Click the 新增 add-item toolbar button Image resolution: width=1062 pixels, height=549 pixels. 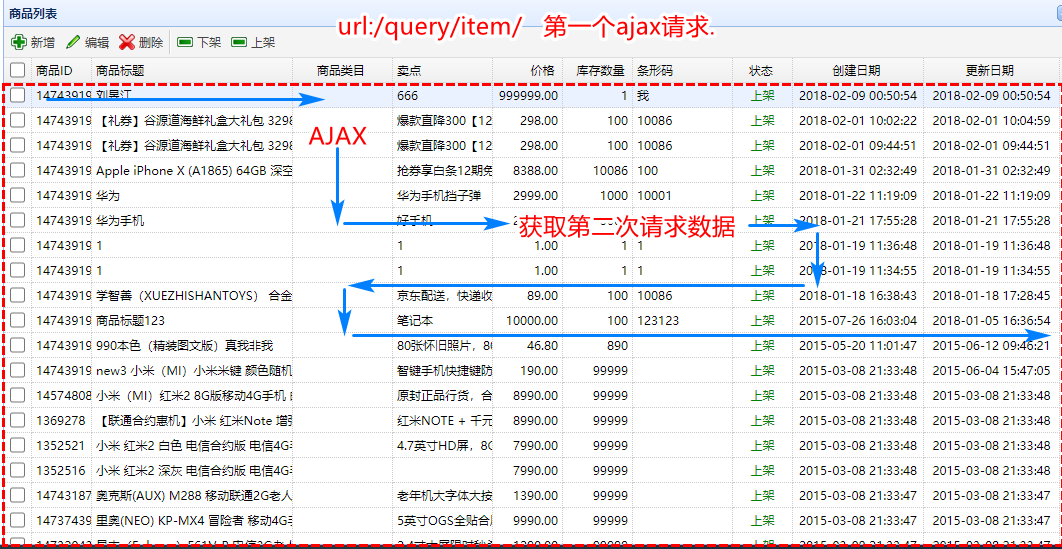pyautogui.click(x=34, y=43)
